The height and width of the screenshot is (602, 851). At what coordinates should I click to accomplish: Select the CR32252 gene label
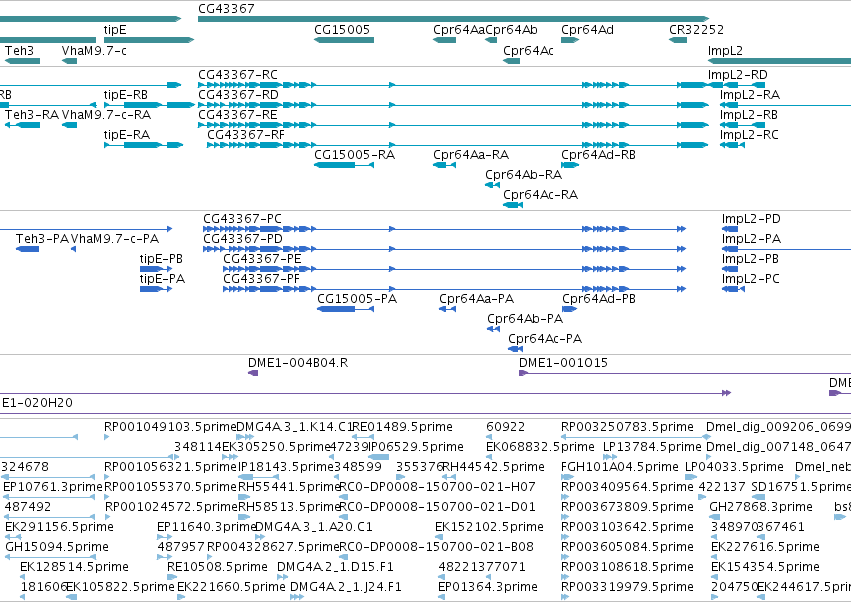click(696, 30)
